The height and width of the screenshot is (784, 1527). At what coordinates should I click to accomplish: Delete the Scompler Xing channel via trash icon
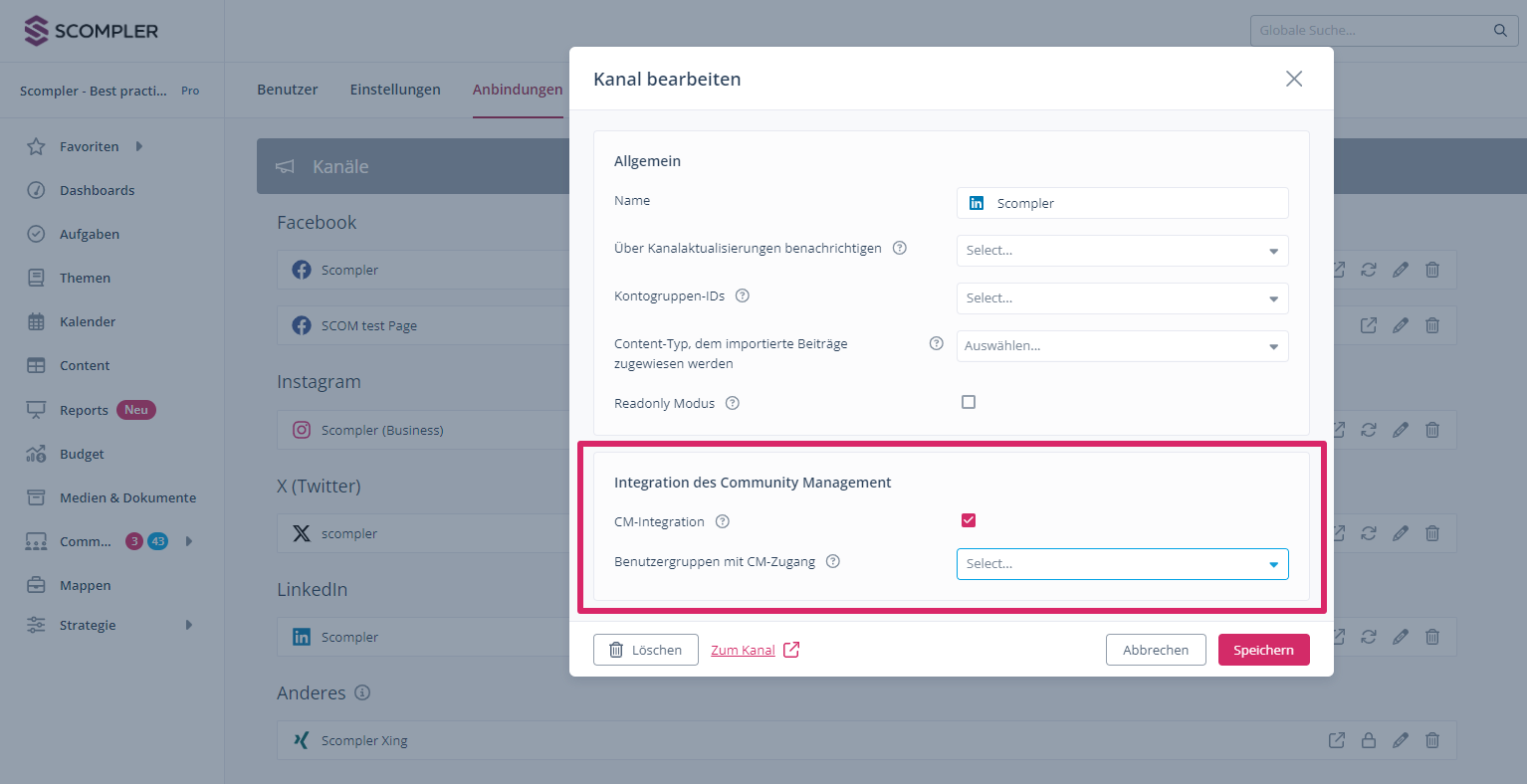(1432, 740)
